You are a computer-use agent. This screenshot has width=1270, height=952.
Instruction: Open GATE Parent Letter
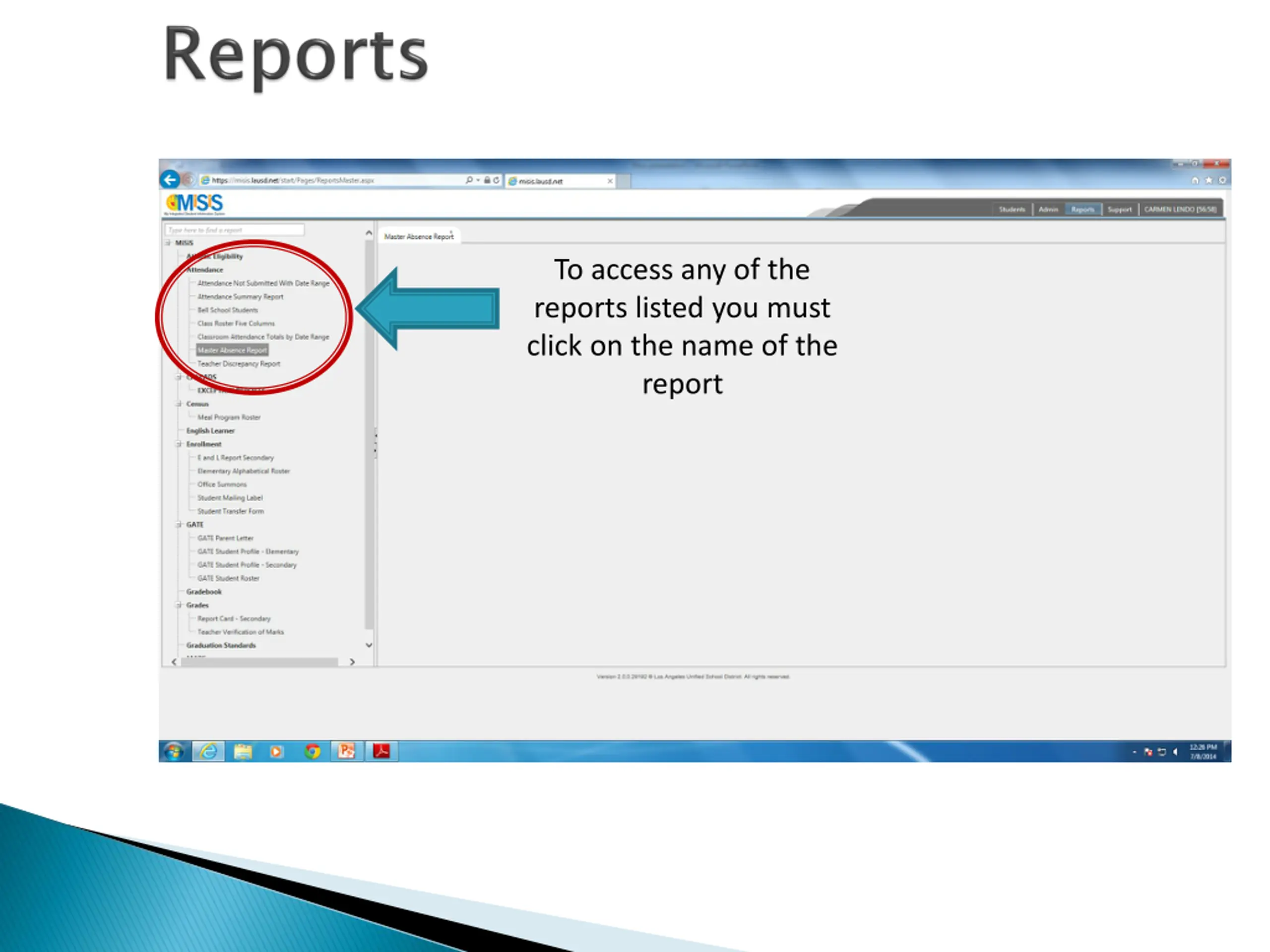pos(226,538)
